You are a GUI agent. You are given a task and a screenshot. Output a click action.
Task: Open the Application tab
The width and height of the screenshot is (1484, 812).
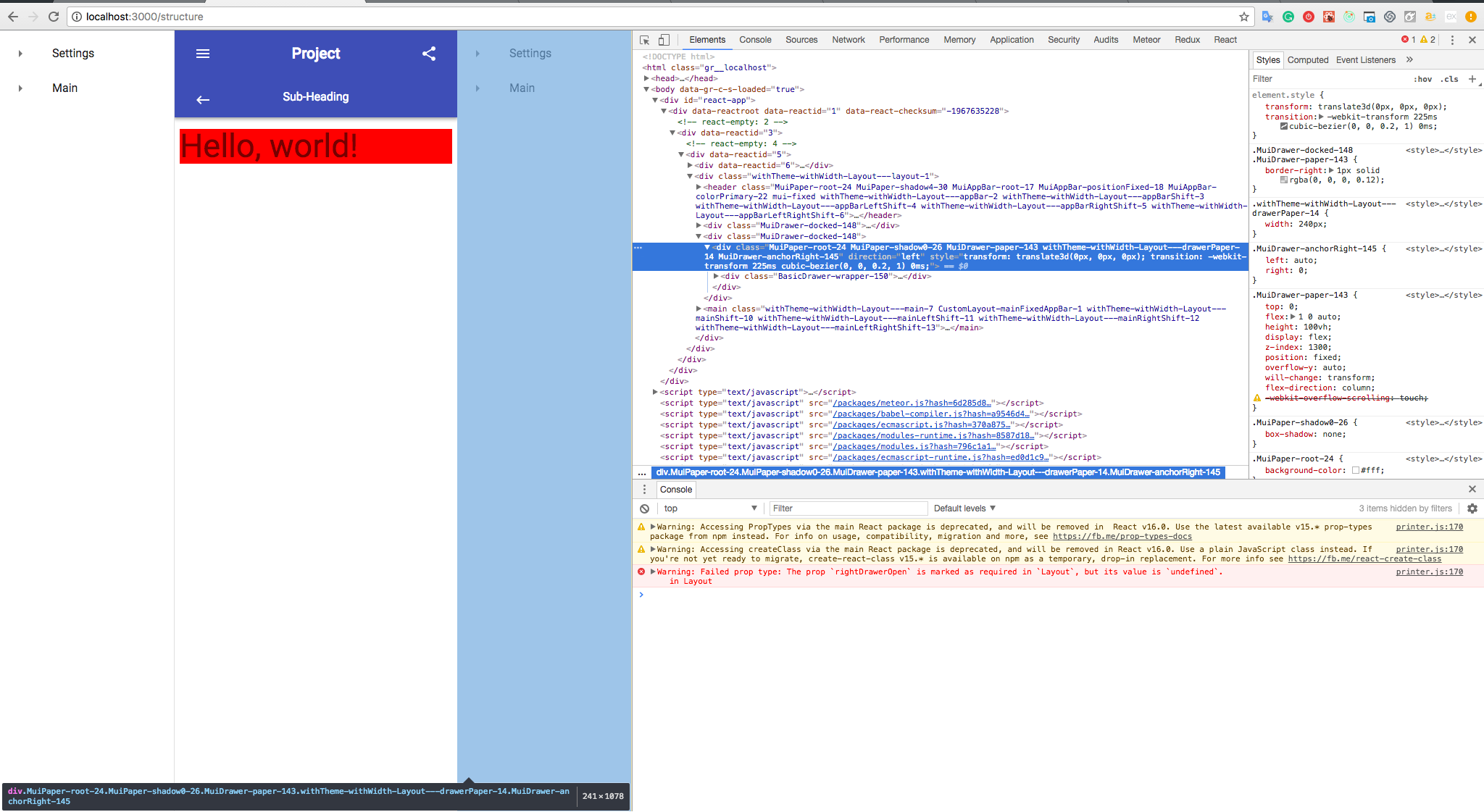point(1012,40)
